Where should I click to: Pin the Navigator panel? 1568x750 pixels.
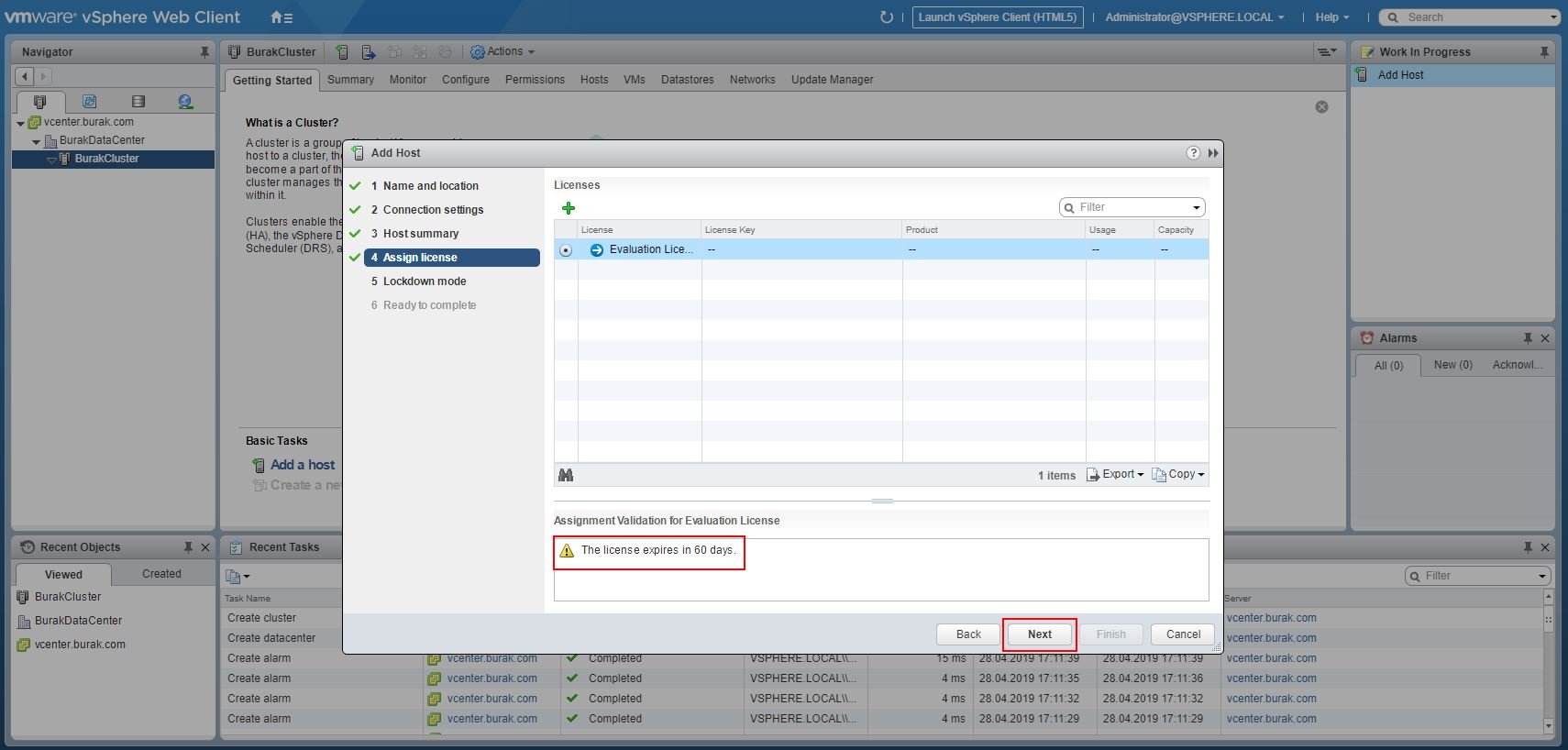[x=204, y=52]
